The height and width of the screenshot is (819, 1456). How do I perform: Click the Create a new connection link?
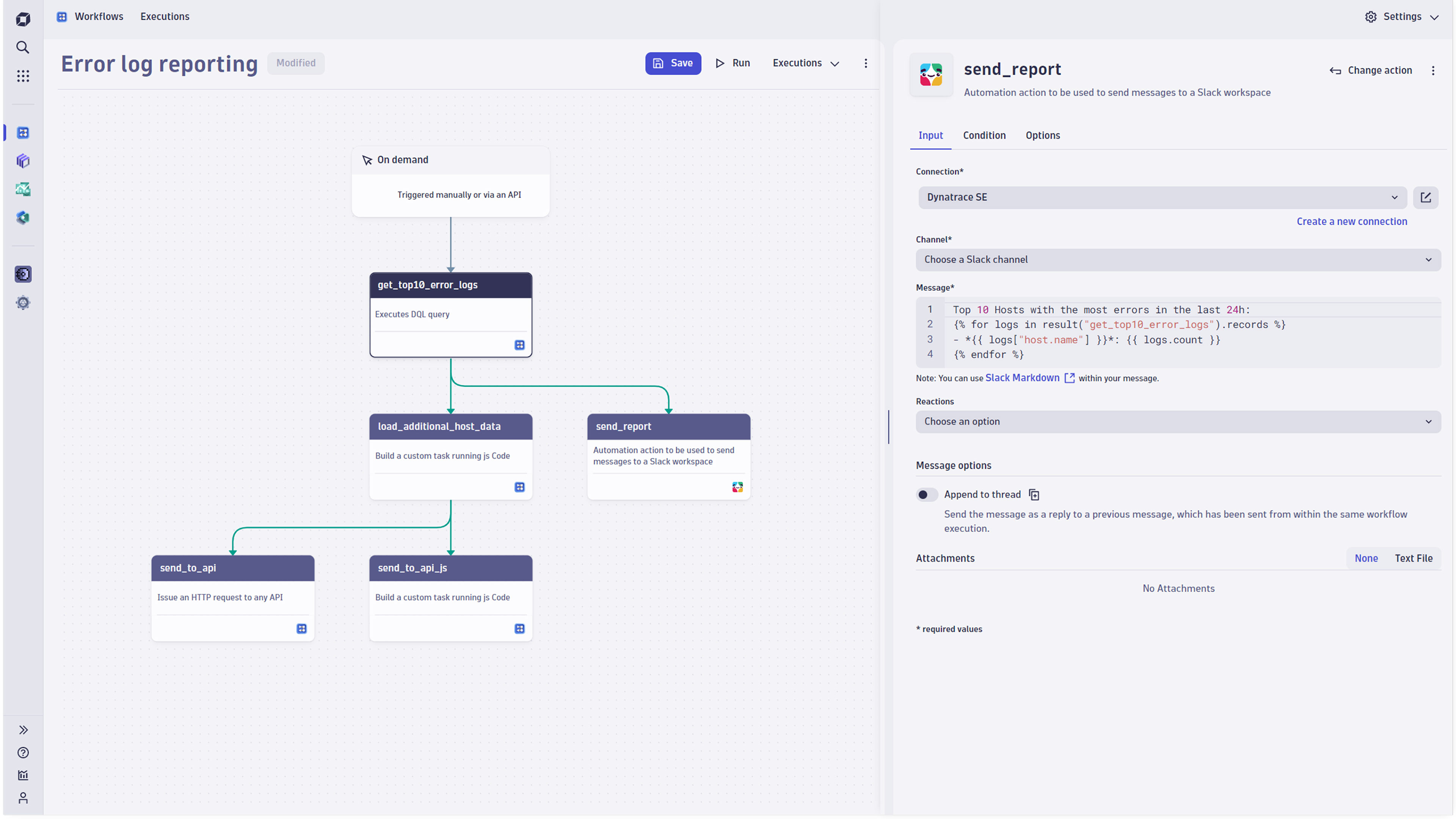(1351, 221)
